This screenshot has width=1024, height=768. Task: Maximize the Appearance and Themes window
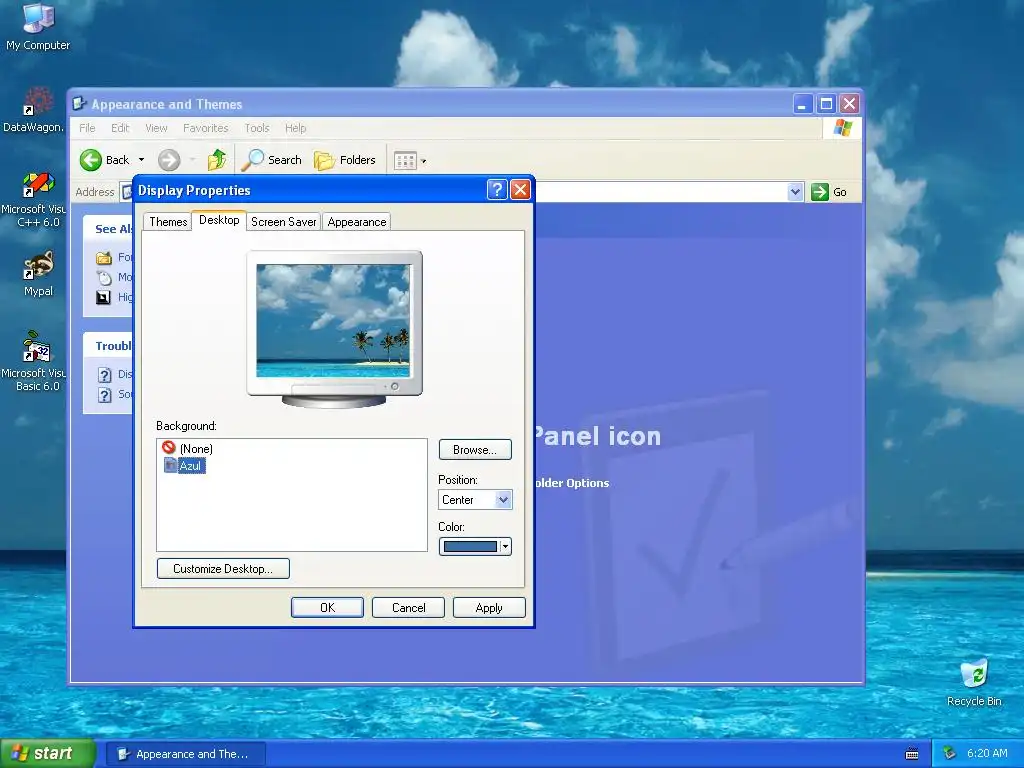(x=826, y=104)
